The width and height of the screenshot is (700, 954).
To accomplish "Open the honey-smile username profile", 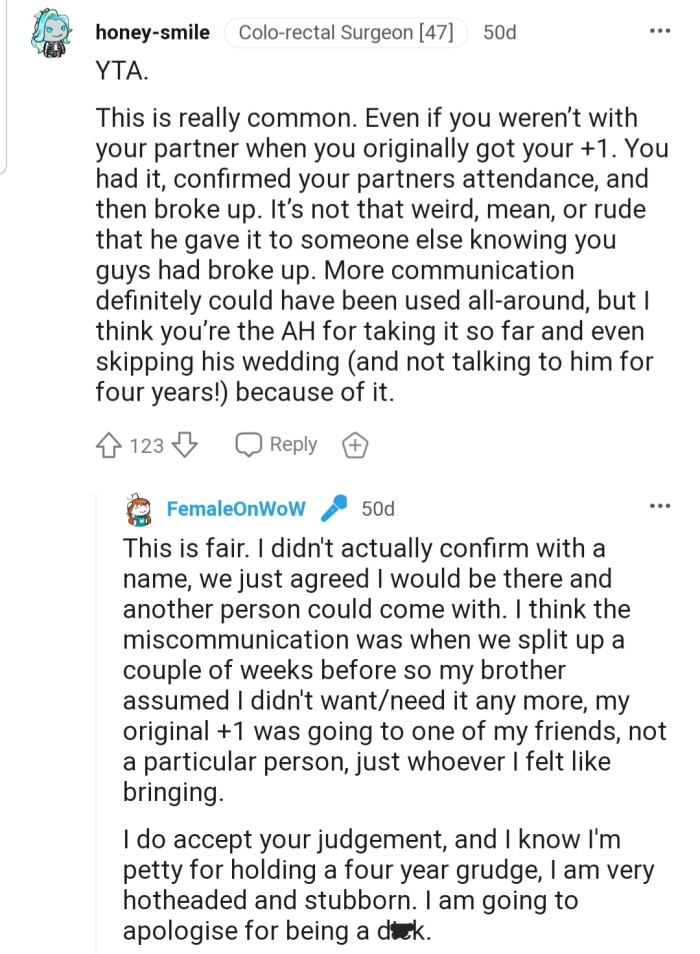I will [x=152, y=33].
